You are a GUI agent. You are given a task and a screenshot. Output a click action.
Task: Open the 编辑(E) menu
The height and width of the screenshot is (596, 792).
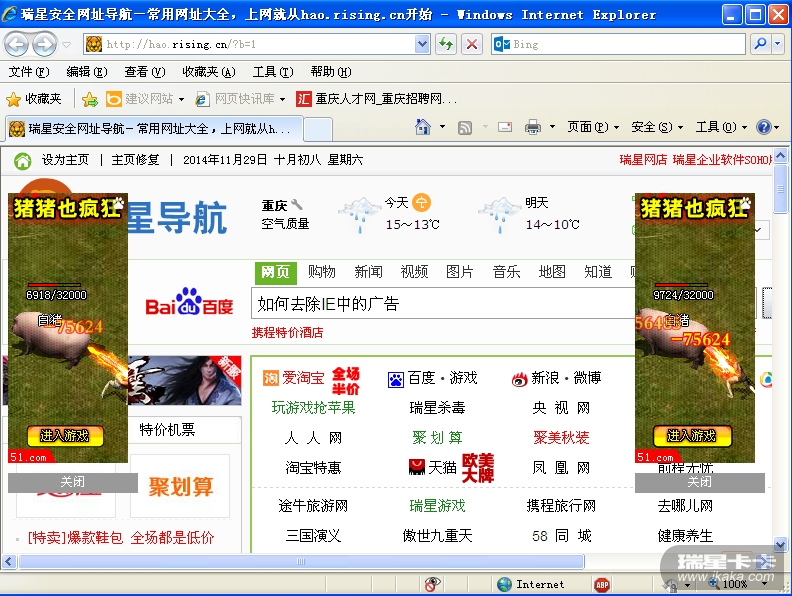(x=87, y=72)
